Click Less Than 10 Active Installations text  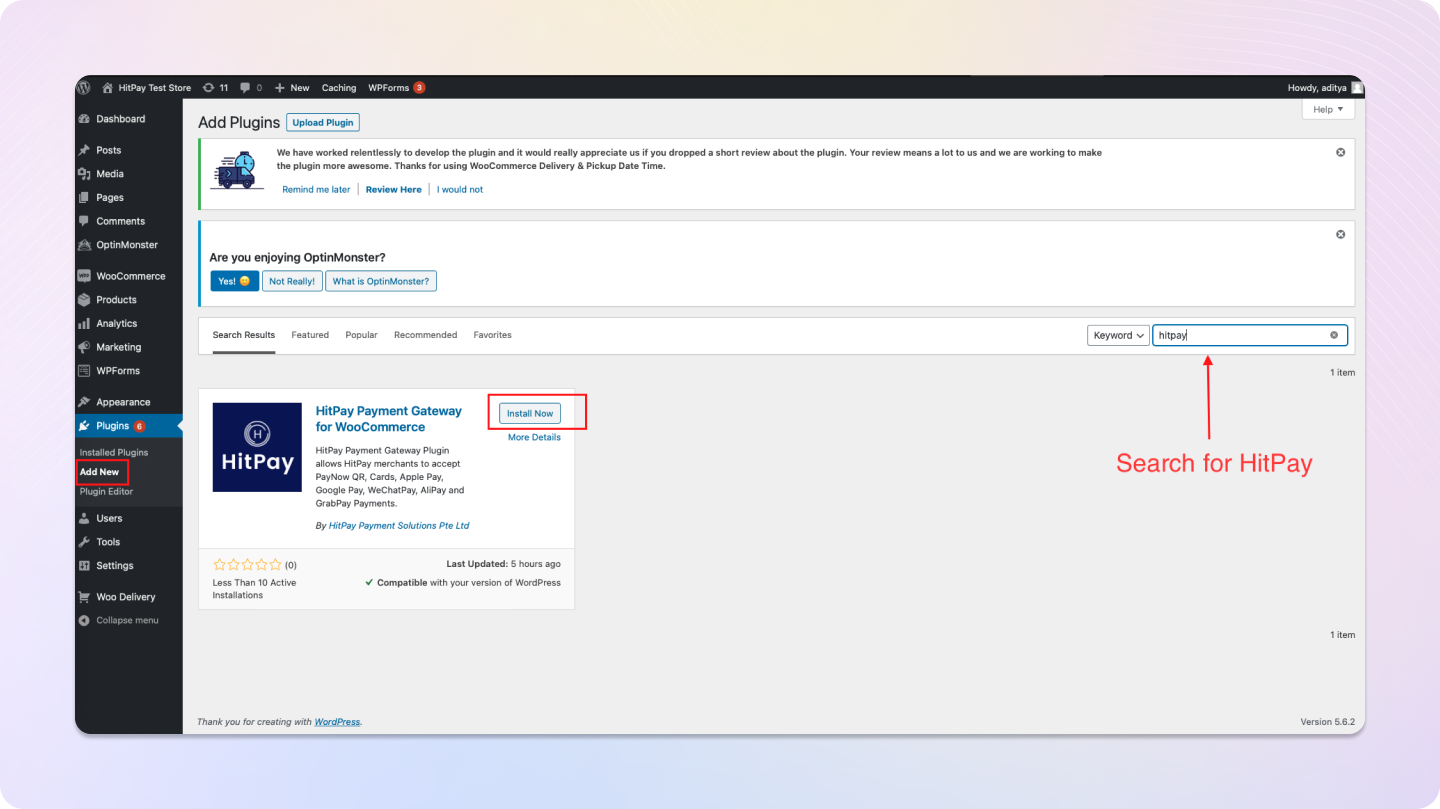[254, 589]
